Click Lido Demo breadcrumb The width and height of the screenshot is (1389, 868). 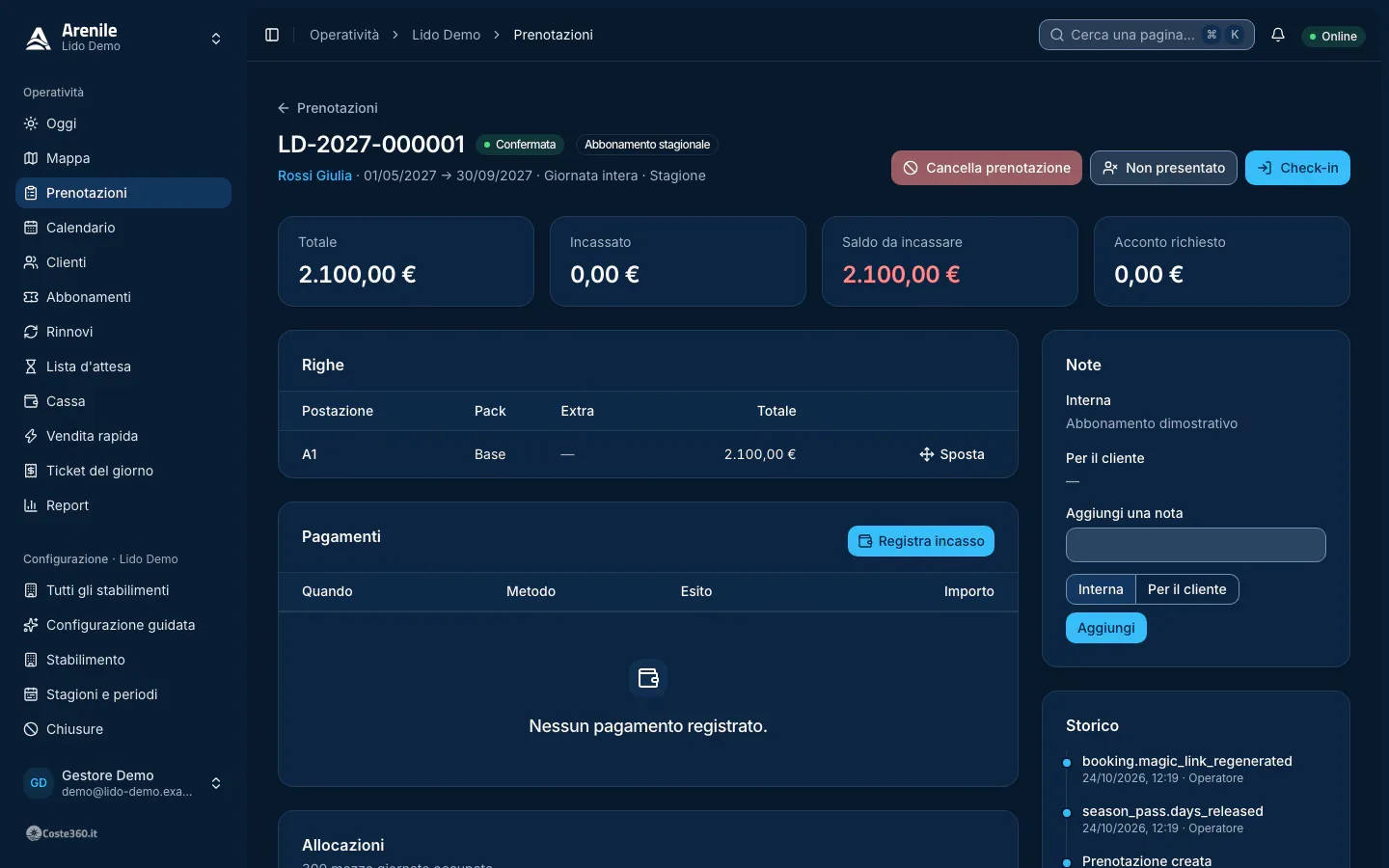point(446,35)
